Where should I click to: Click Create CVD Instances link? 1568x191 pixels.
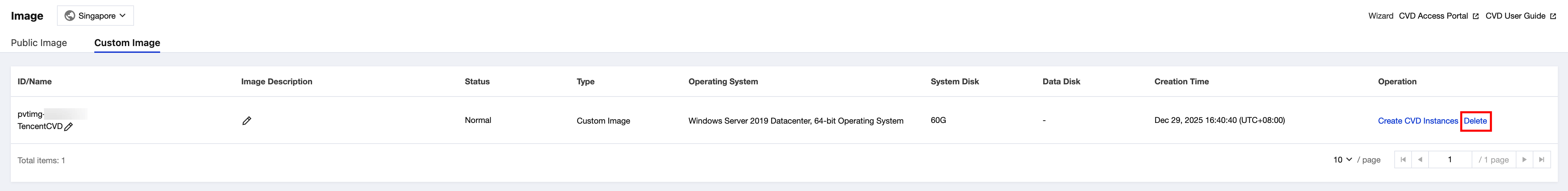[1418, 121]
